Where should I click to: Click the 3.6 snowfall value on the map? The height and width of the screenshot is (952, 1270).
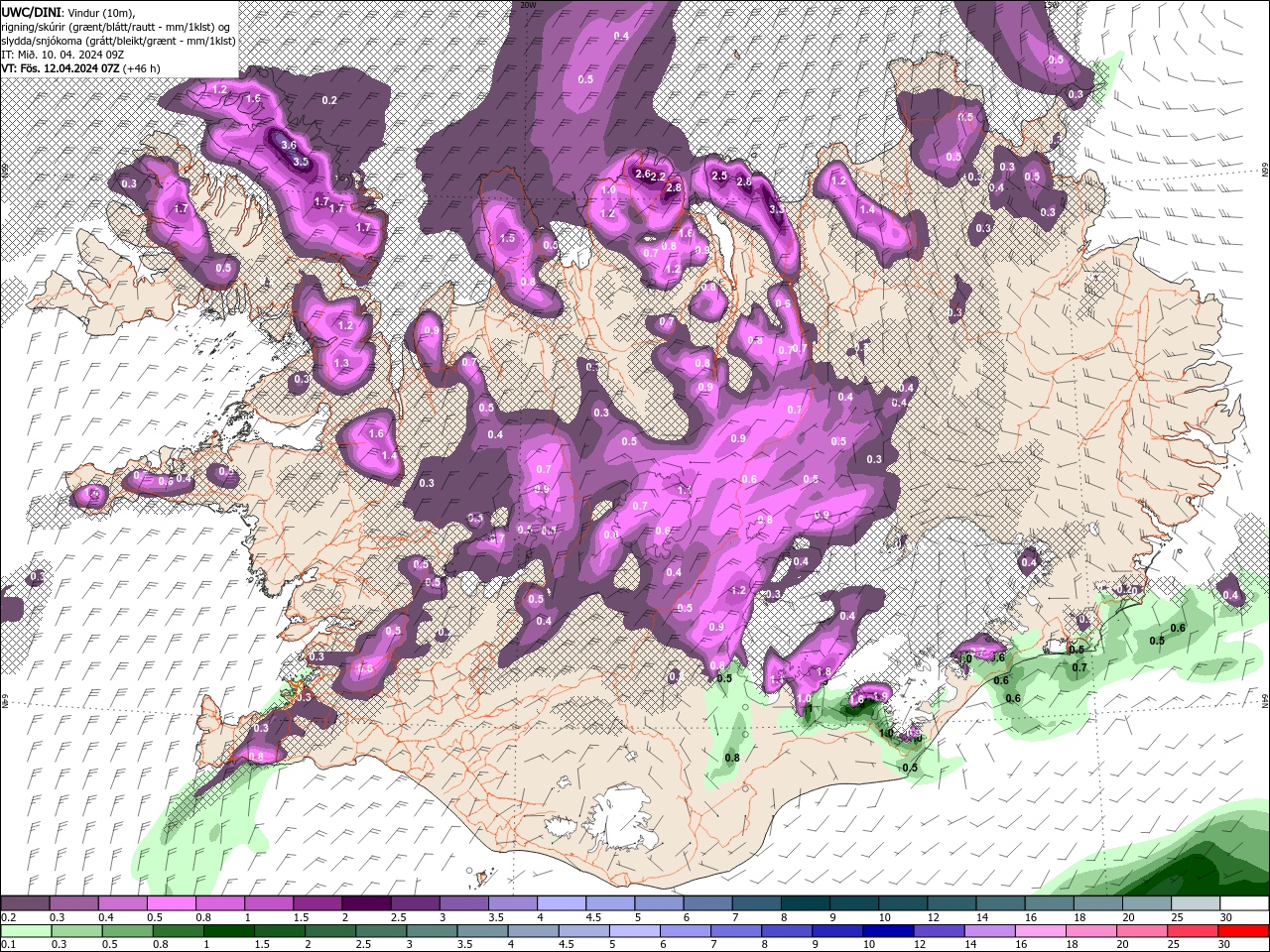(x=289, y=145)
